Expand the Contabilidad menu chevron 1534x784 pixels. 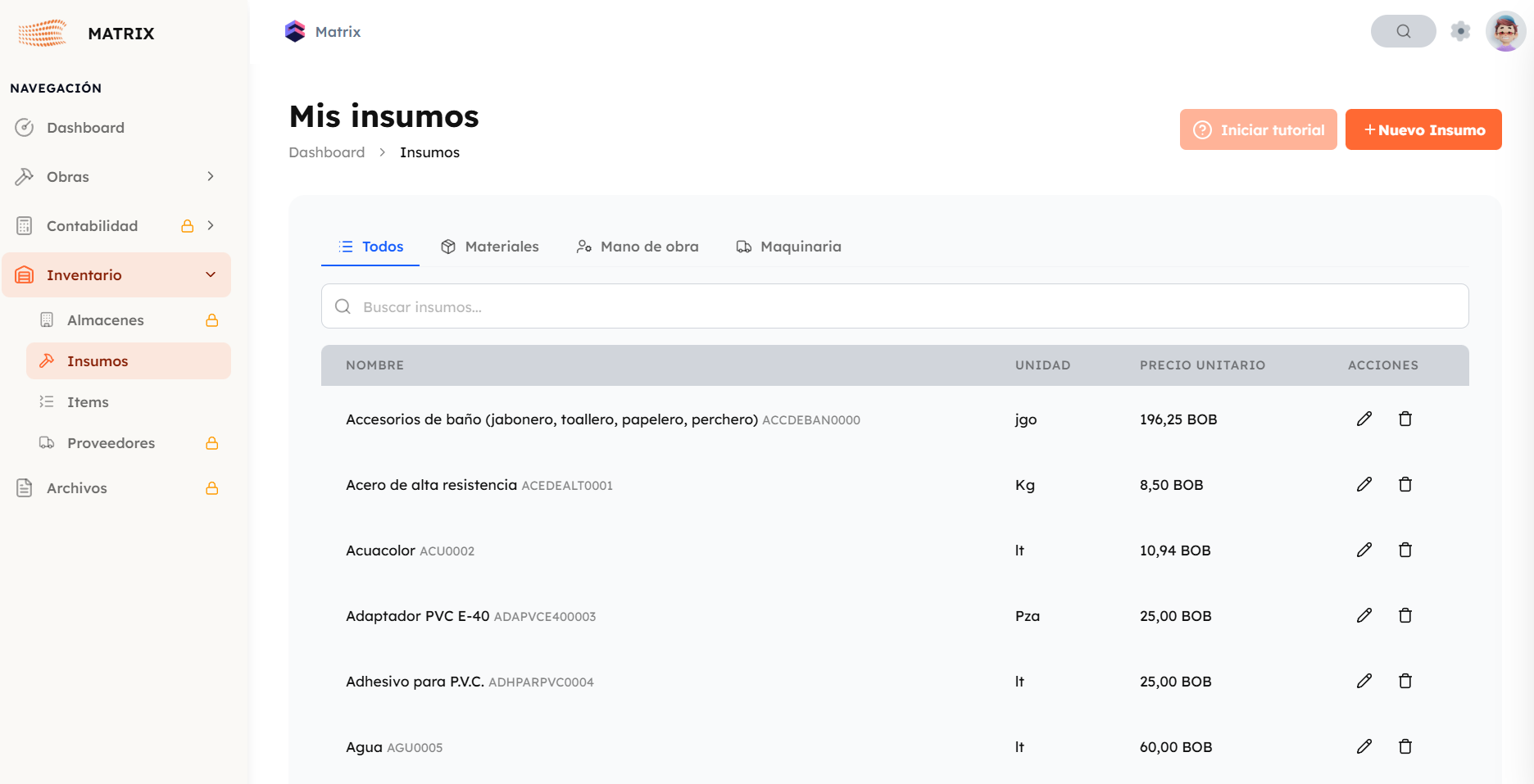pyautogui.click(x=211, y=225)
